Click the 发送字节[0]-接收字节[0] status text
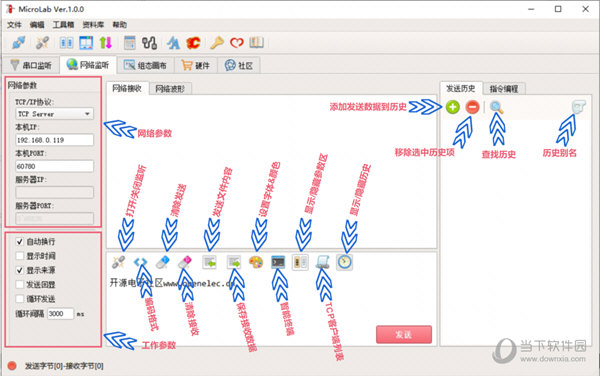The height and width of the screenshot is (376, 600). 64,366
